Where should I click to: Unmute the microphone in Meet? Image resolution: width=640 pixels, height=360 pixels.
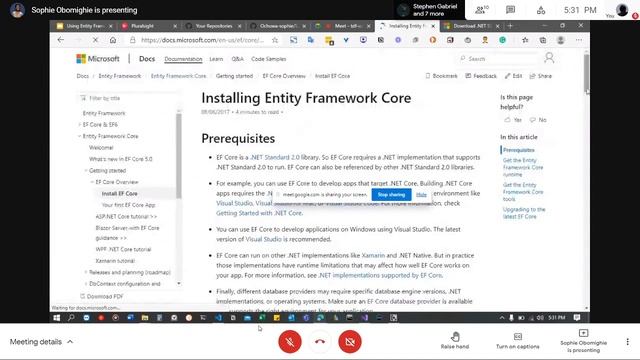290,341
